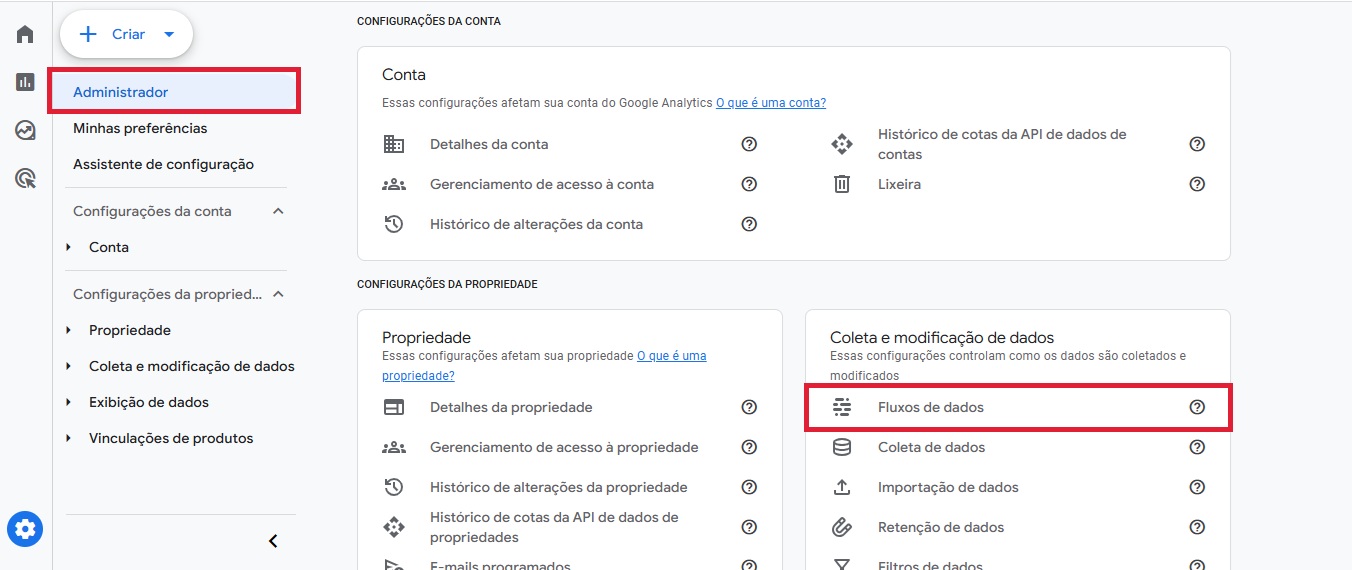Viewport: 1352px width, 570px height.
Task: Expand the Coleta e modificação de dados tree item
Action: (x=68, y=366)
